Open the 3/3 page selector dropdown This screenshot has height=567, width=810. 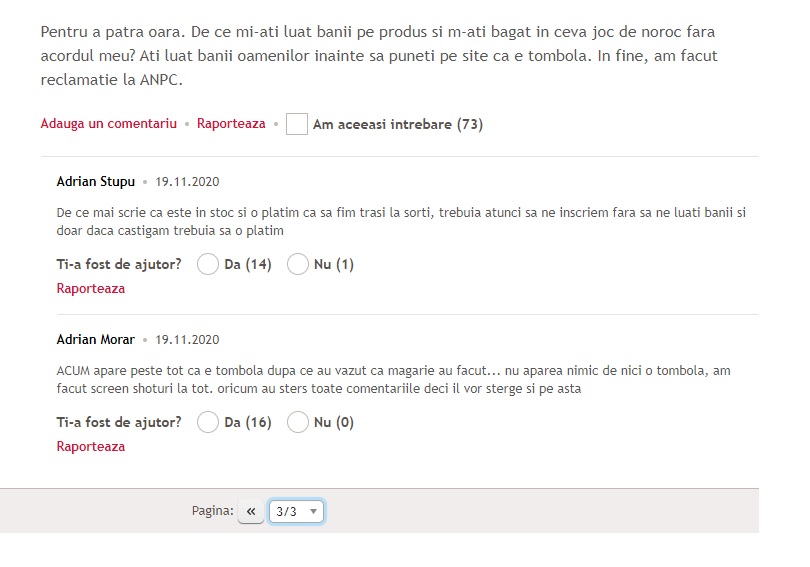point(297,512)
